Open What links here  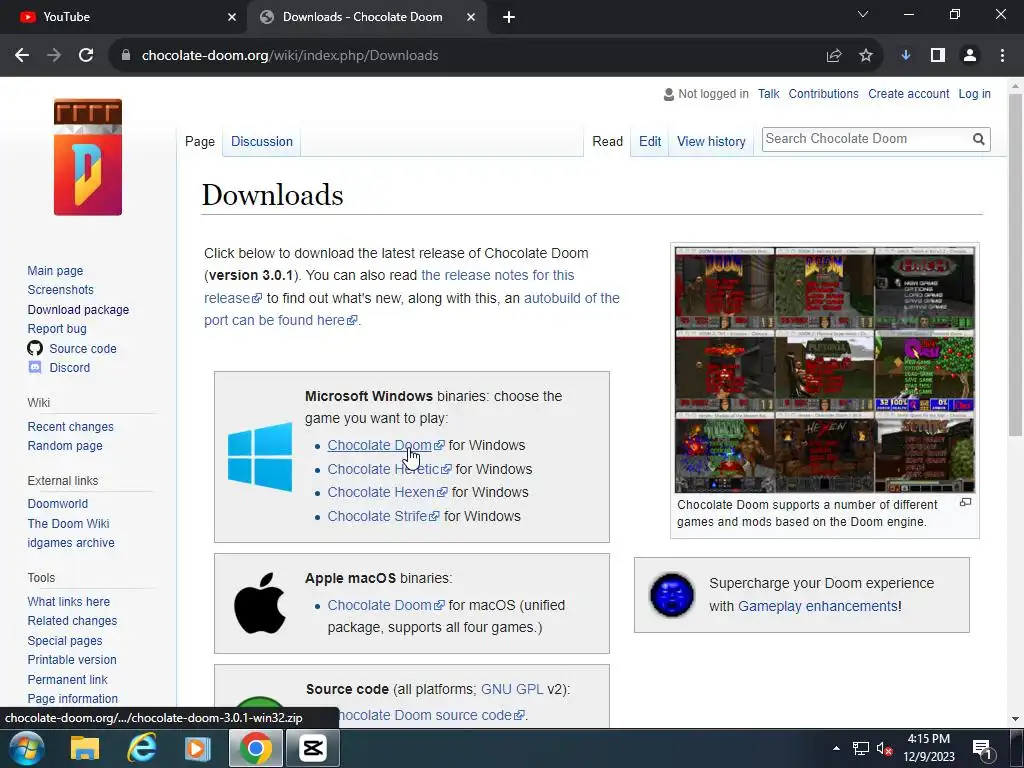point(69,601)
